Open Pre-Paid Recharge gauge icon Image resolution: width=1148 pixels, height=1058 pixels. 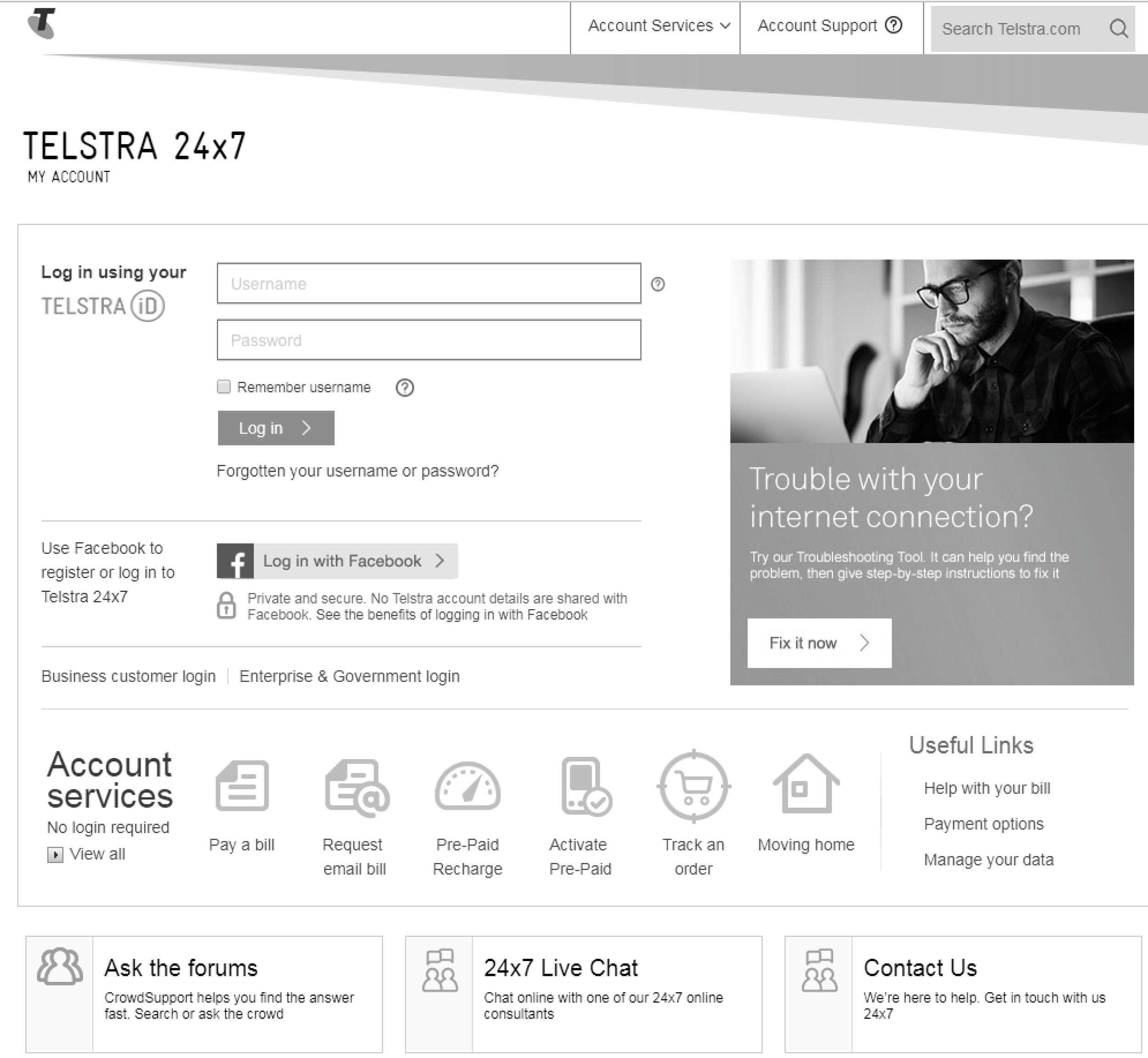468,786
